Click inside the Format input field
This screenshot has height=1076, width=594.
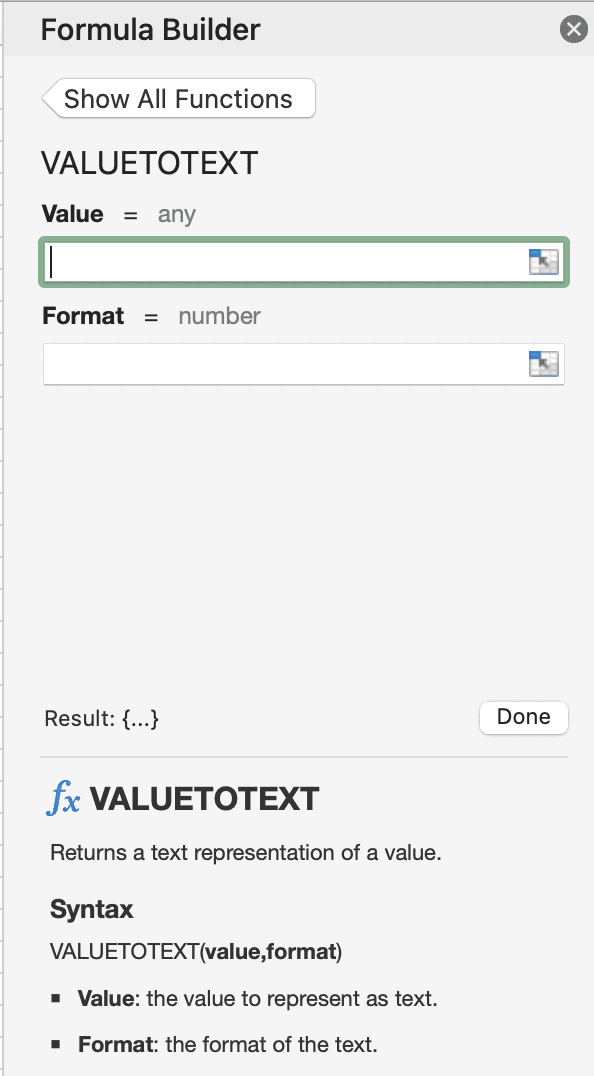(x=280, y=363)
